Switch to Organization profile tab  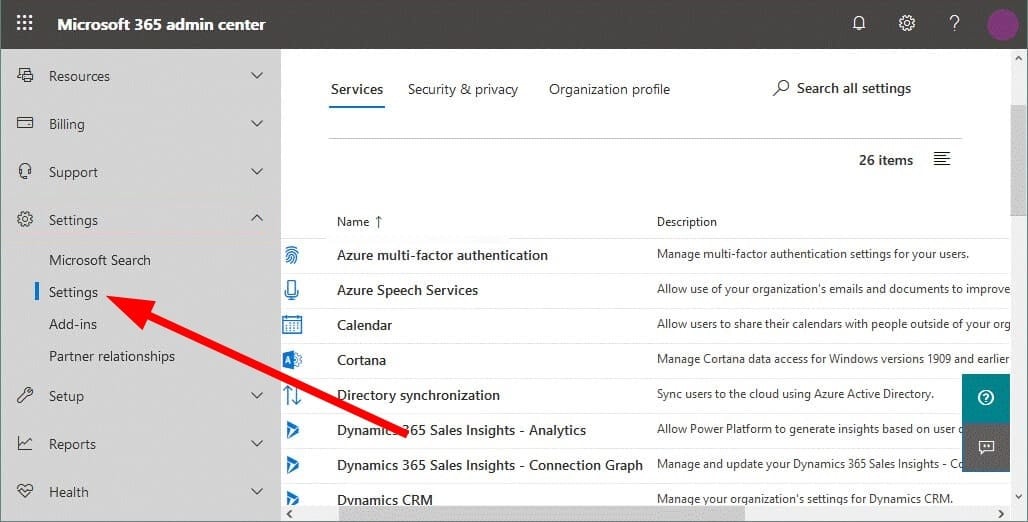click(609, 89)
